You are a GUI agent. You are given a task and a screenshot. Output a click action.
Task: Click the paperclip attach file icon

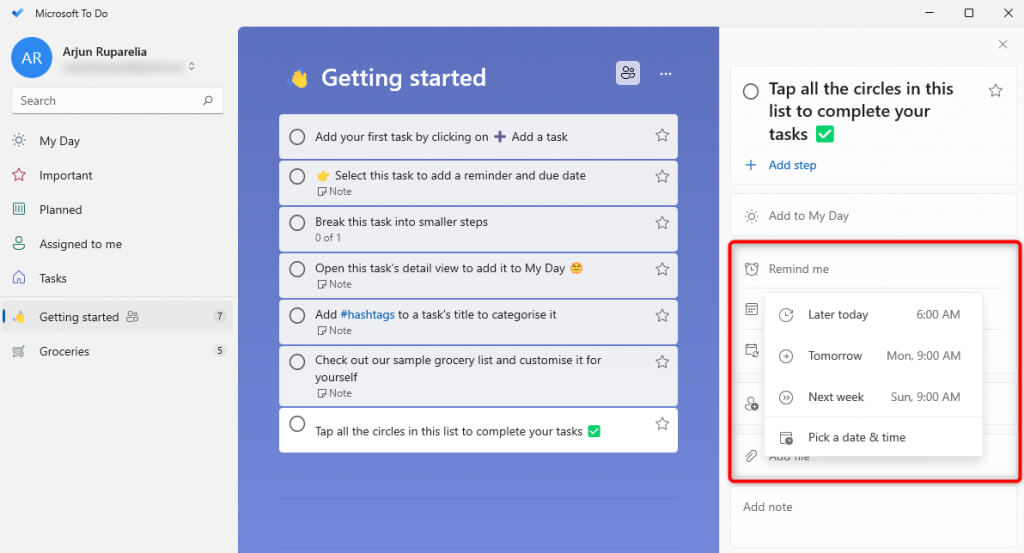(x=752, y=456)
